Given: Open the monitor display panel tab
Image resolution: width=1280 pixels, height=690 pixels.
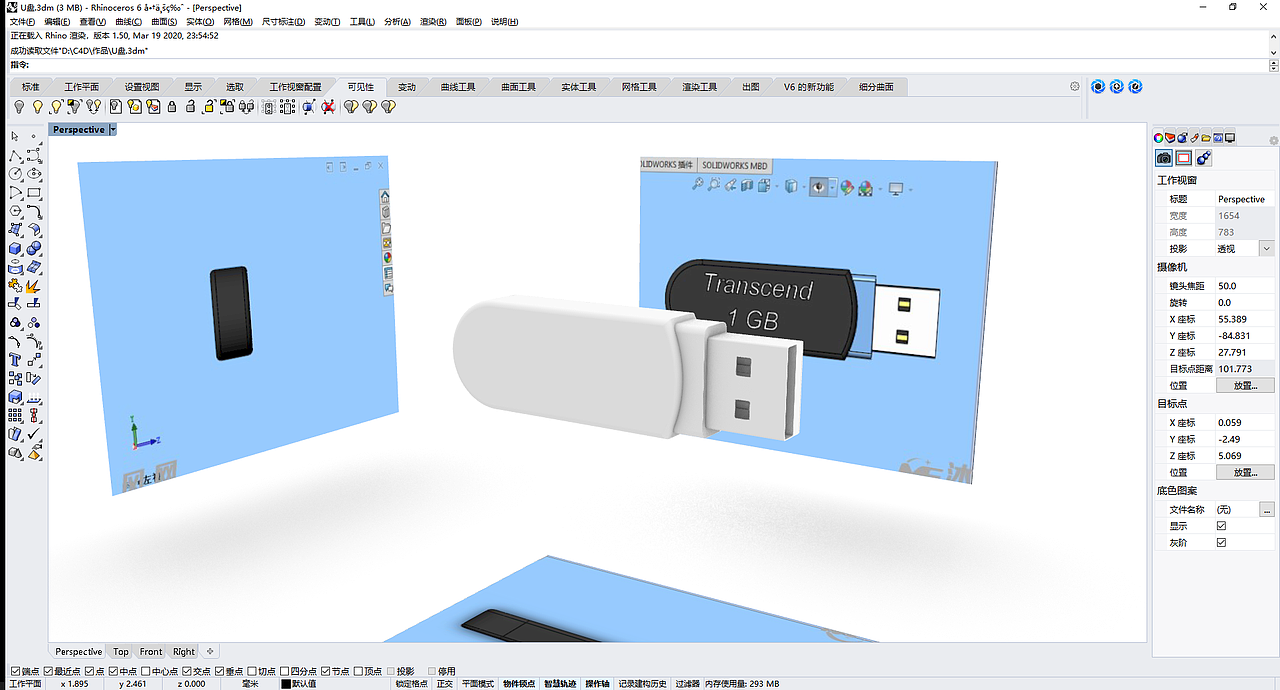Looking at the screenshot, I should pos(1231,138).
